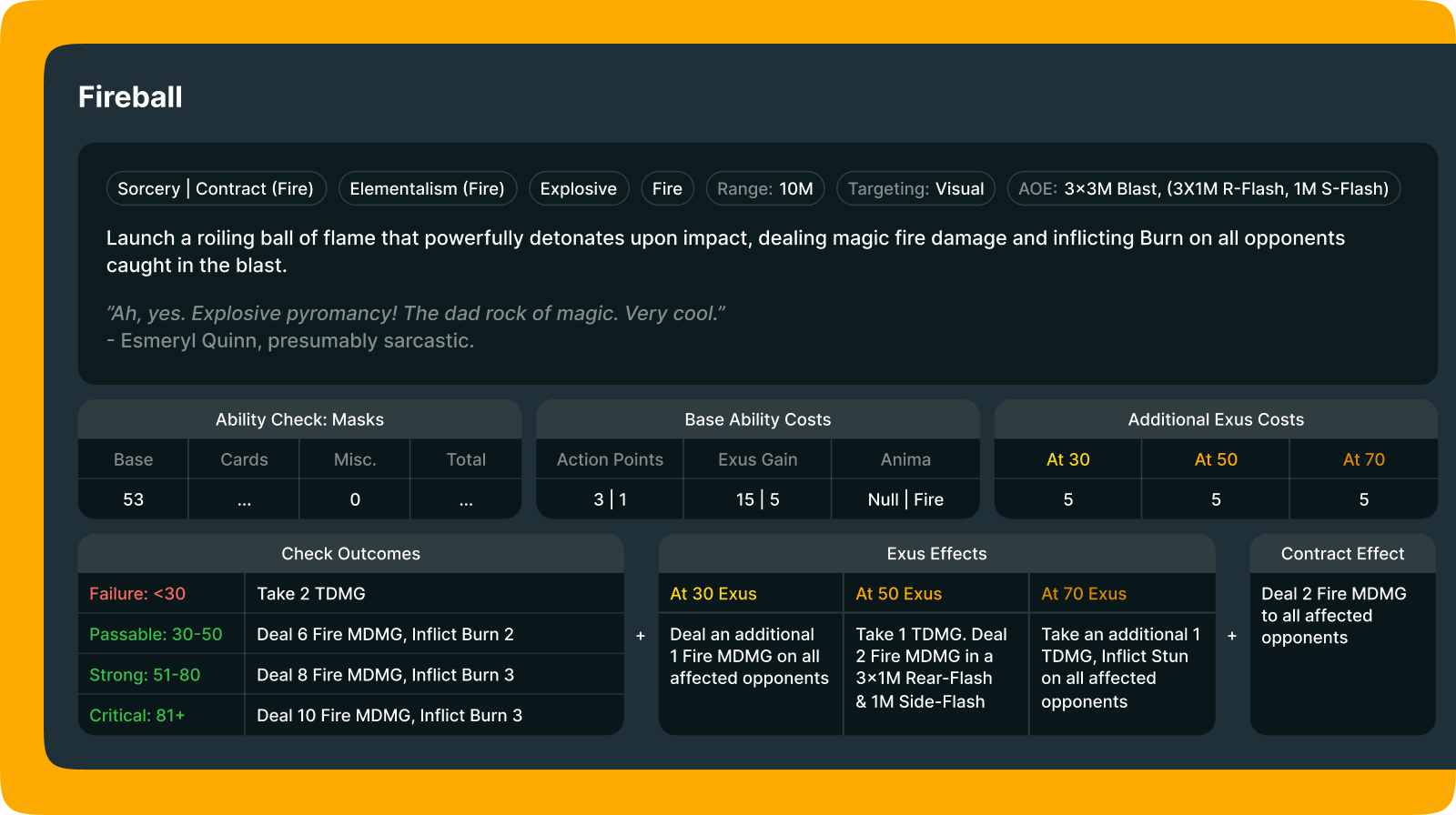Click the ability description starting with Launch
This screenshot has width=1456, height=815.
point(725,251)
